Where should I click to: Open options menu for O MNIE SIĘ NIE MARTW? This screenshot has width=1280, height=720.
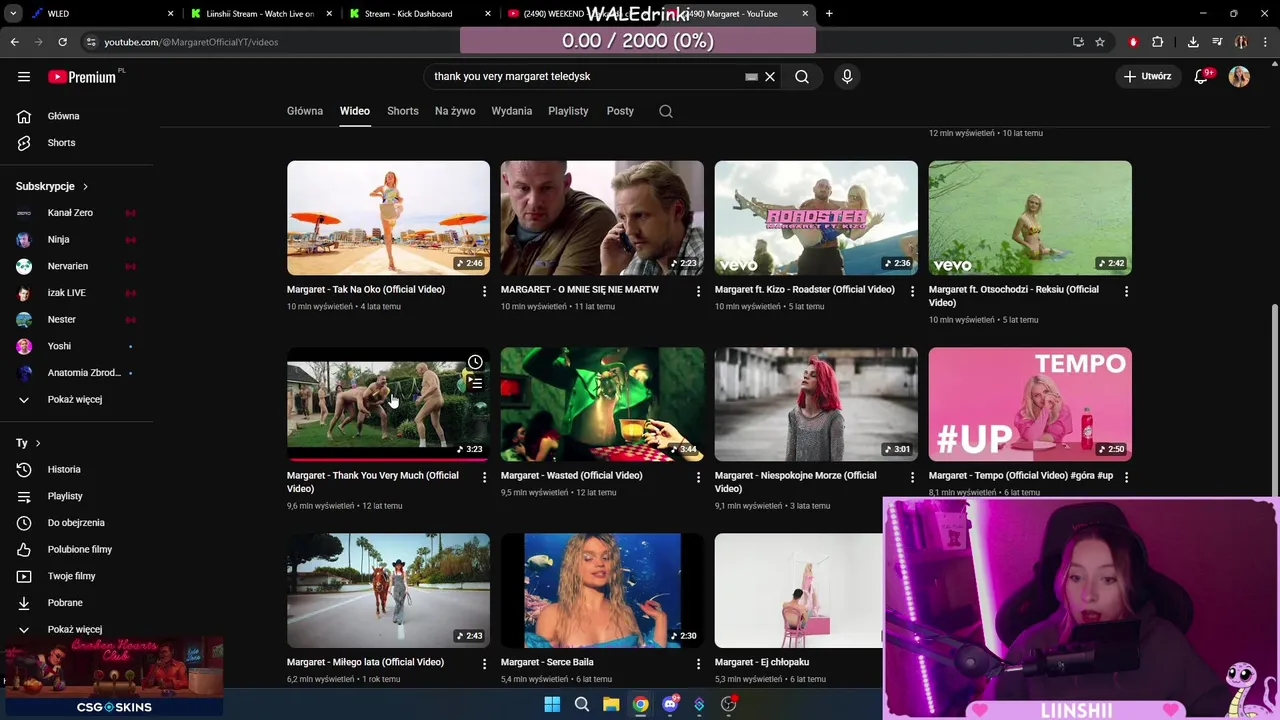point(698,291)
